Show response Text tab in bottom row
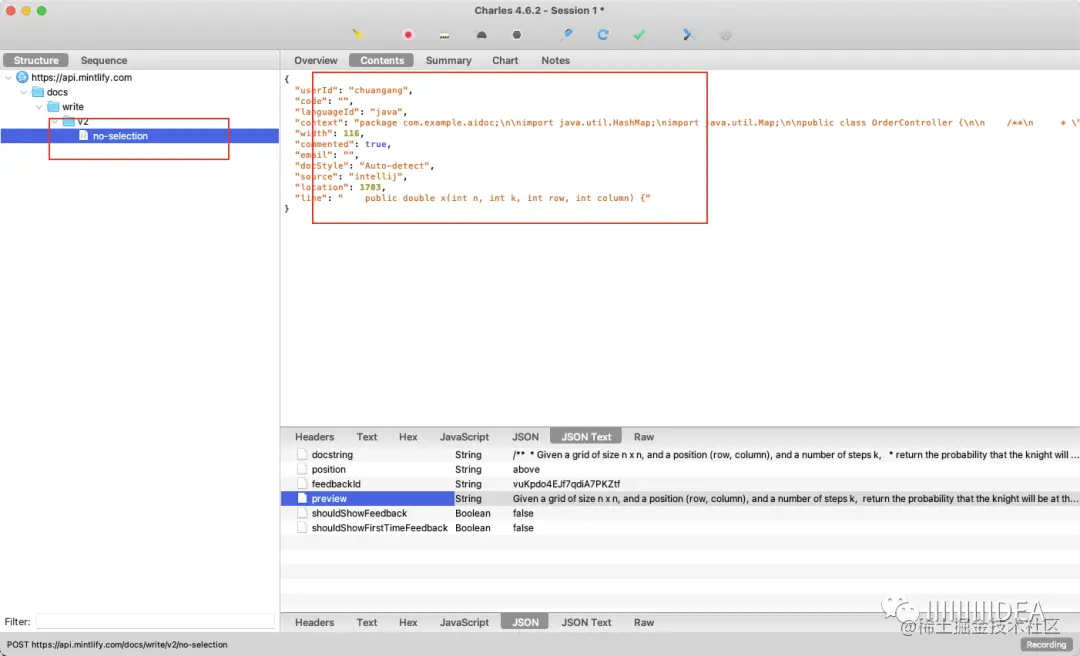This screenshot has height=656, width=1080. pos(366,622)
